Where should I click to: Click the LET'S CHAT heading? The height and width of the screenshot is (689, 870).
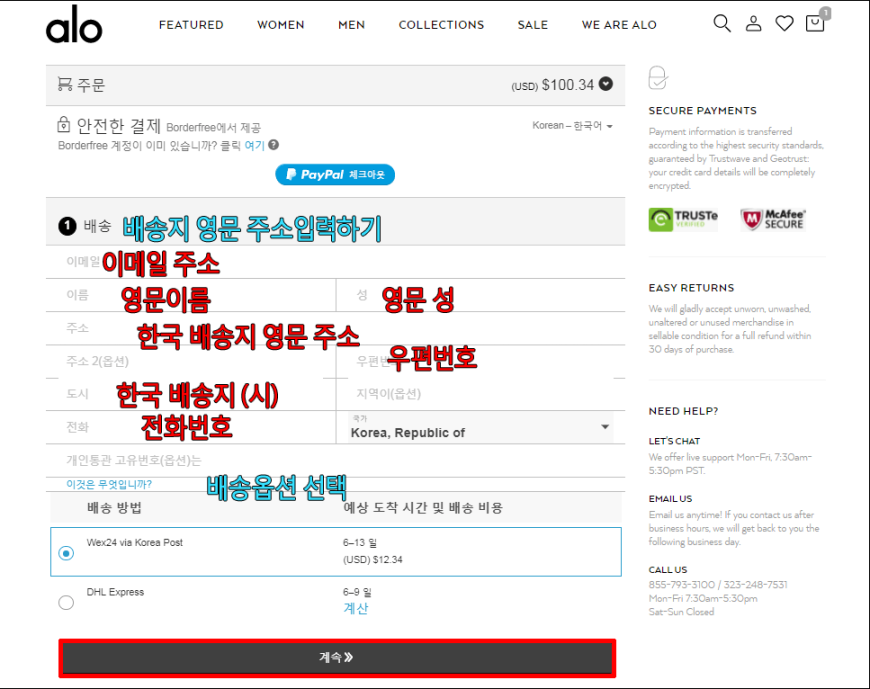pos(674,441)
